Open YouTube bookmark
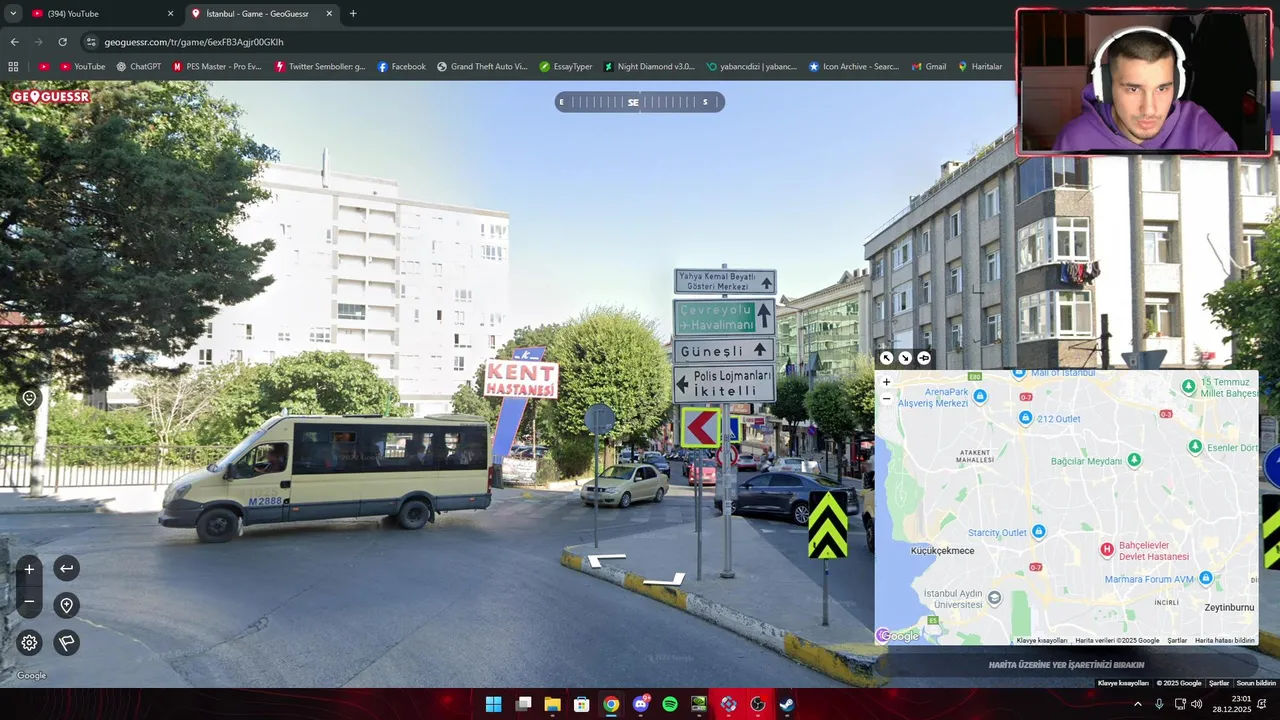This screenshot has height=720, width=1280. [82, 67]
